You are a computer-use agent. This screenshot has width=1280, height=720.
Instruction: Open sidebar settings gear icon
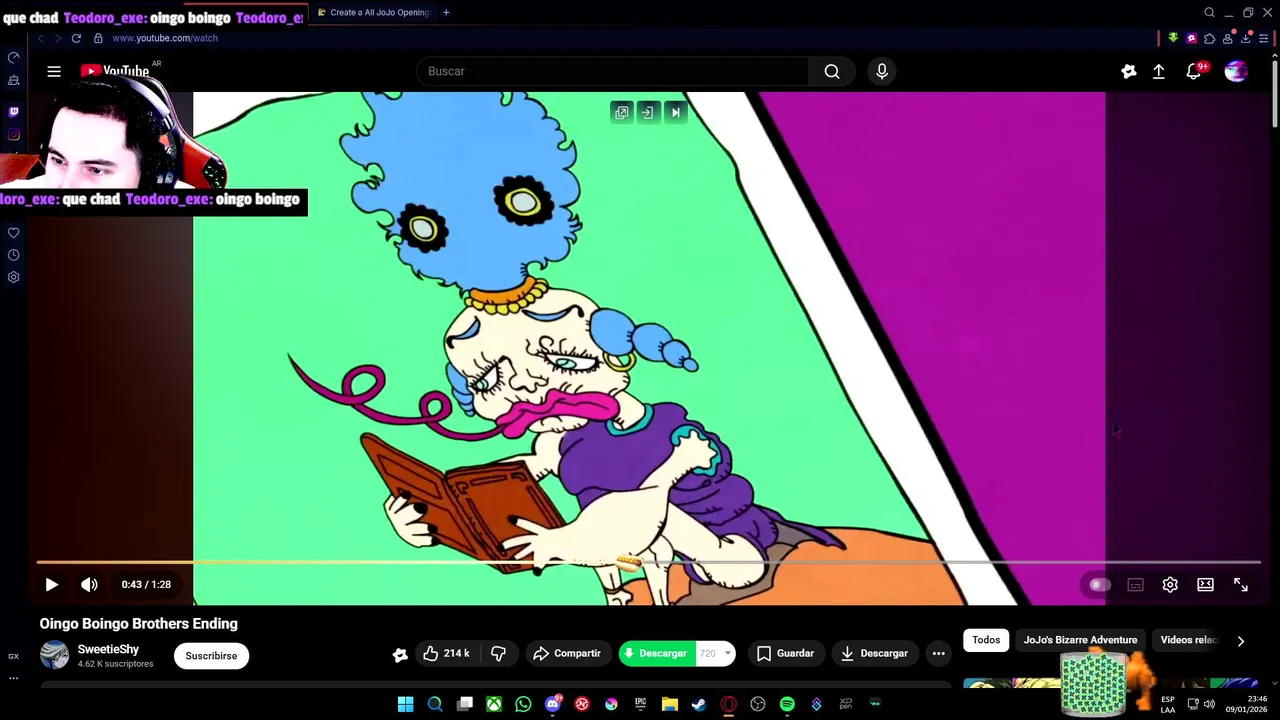(x=14, y=277)
